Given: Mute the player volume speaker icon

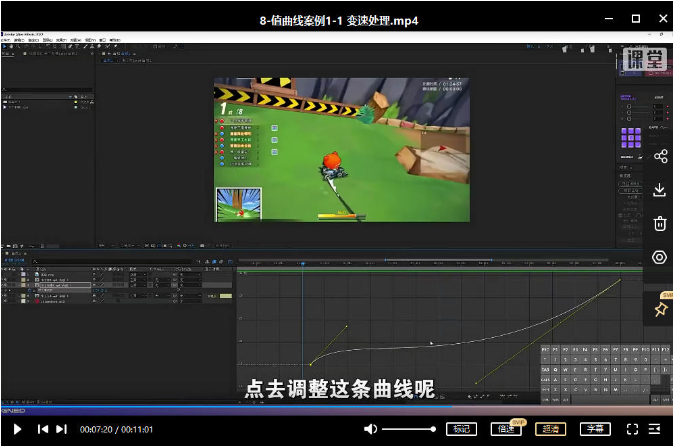Looking at the screenshot, I should 370,429.
